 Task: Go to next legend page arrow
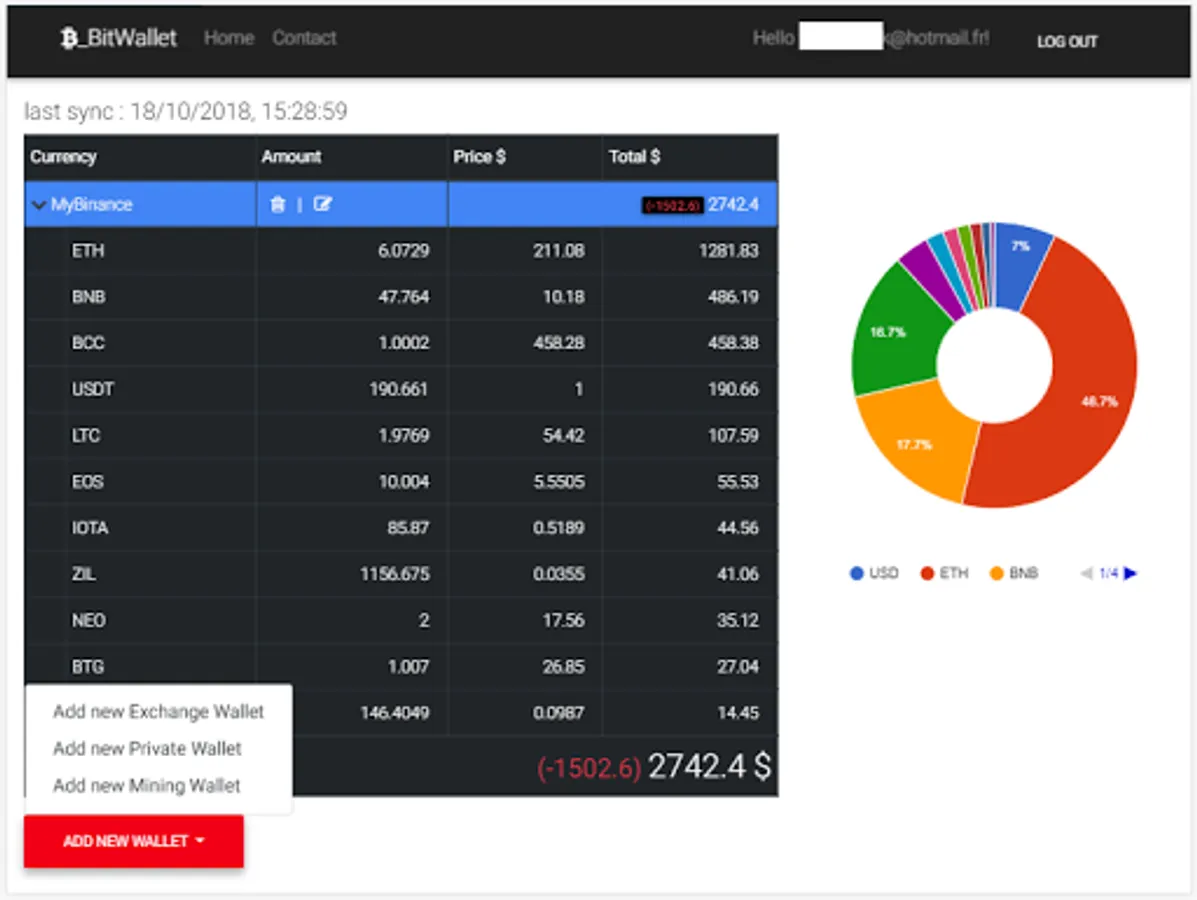pos(1131,573)
